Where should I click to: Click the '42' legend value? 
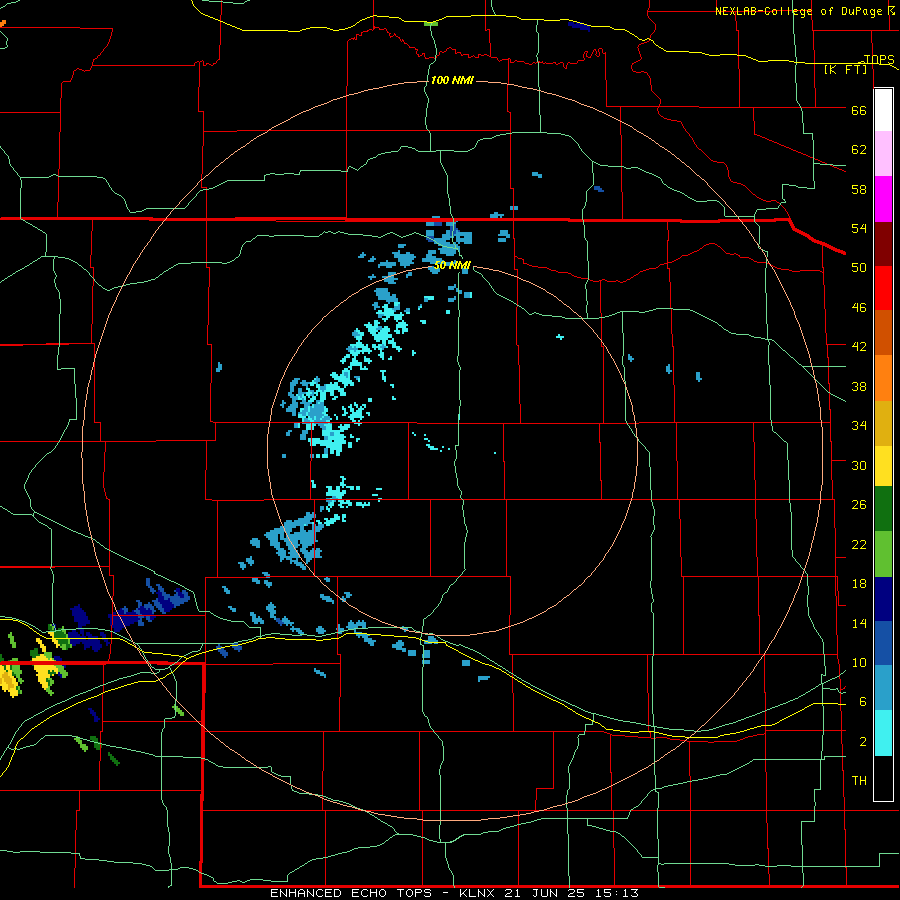[859, 347]
